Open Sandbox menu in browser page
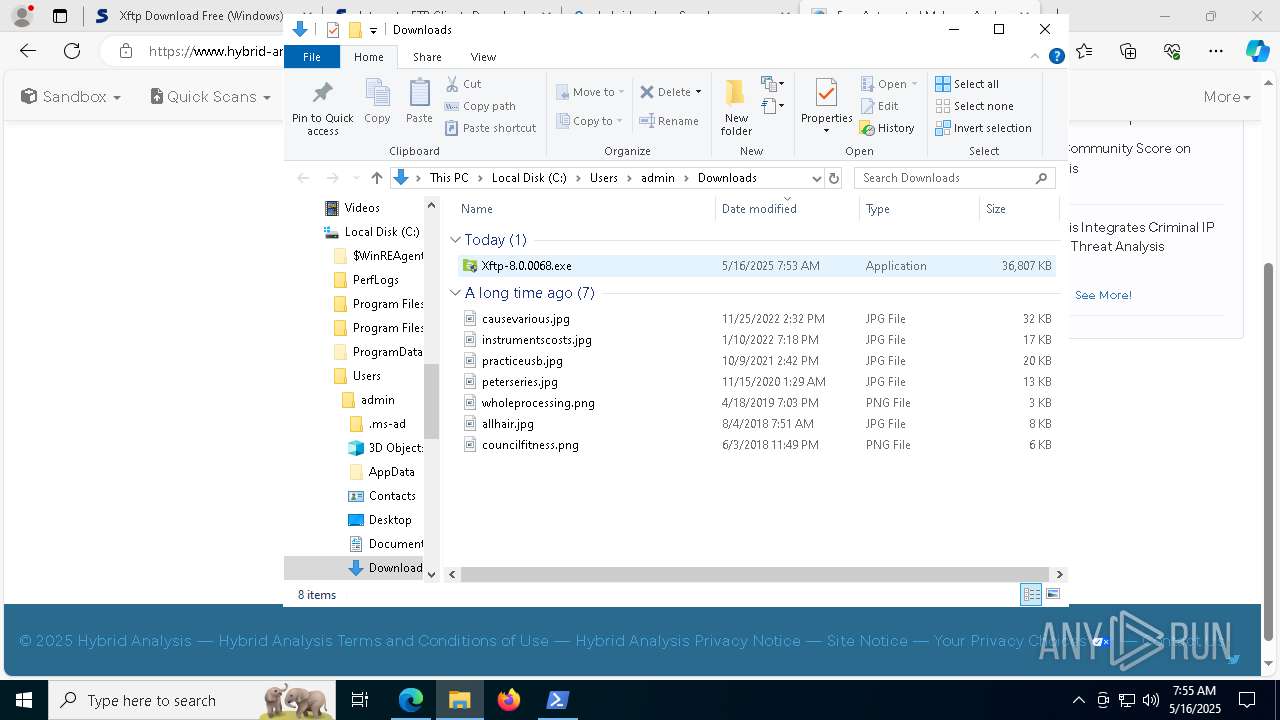The image size is (1280, 720). click(x=70, y=97)
